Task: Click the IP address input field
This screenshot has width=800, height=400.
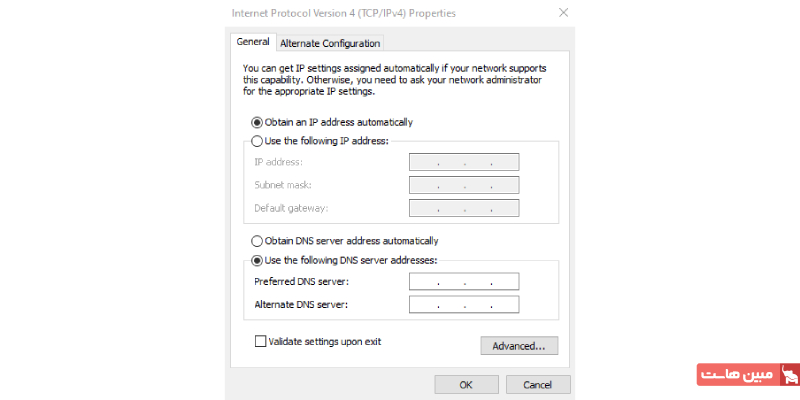Action: [x=464, y=162]
